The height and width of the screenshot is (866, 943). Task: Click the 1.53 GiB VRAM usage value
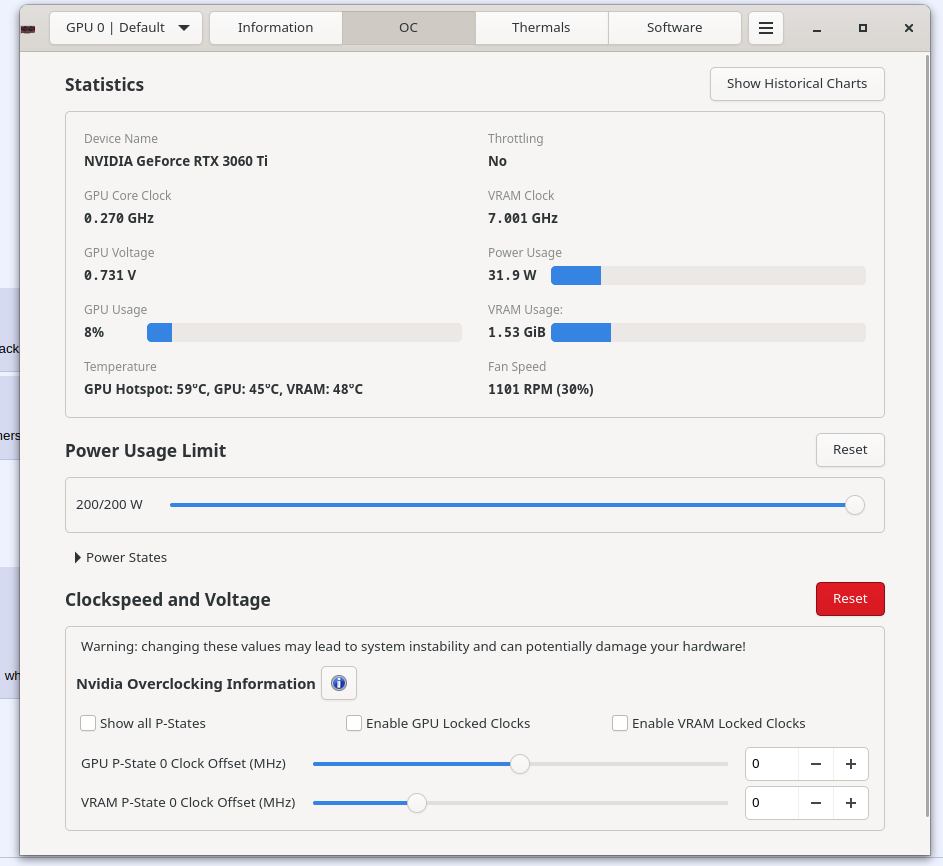pos(517,333)
